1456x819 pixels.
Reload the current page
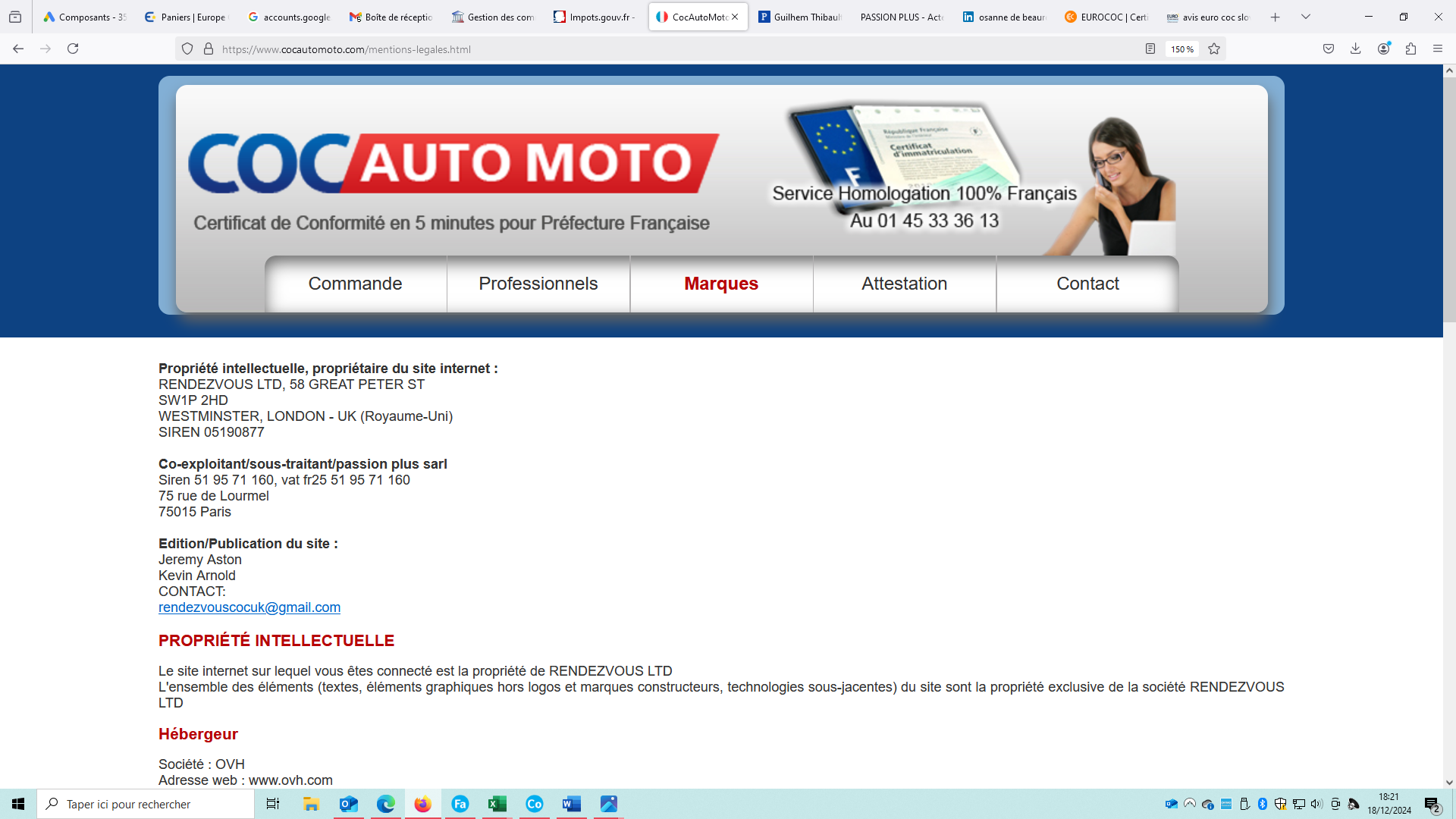73,49
